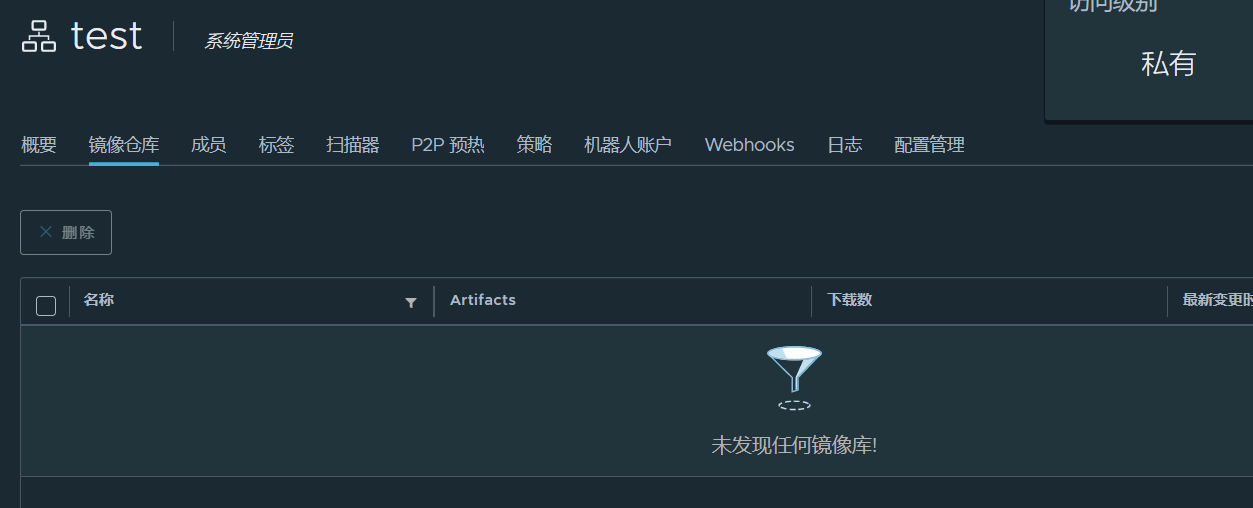The width and height of the screenshot is (1253, 508).
Task: Click the 下载数 column header
Action: tap(849, 300)
